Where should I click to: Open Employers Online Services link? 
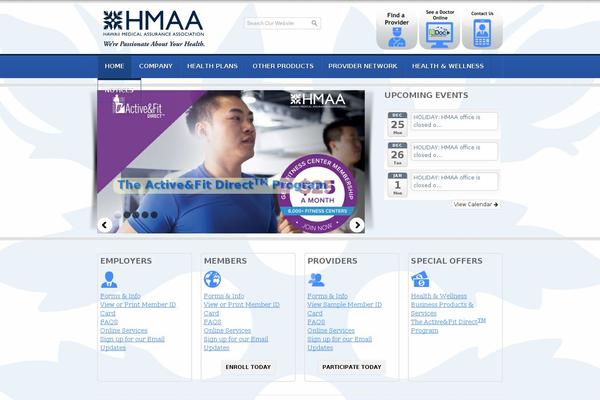(x=124, y=330)
